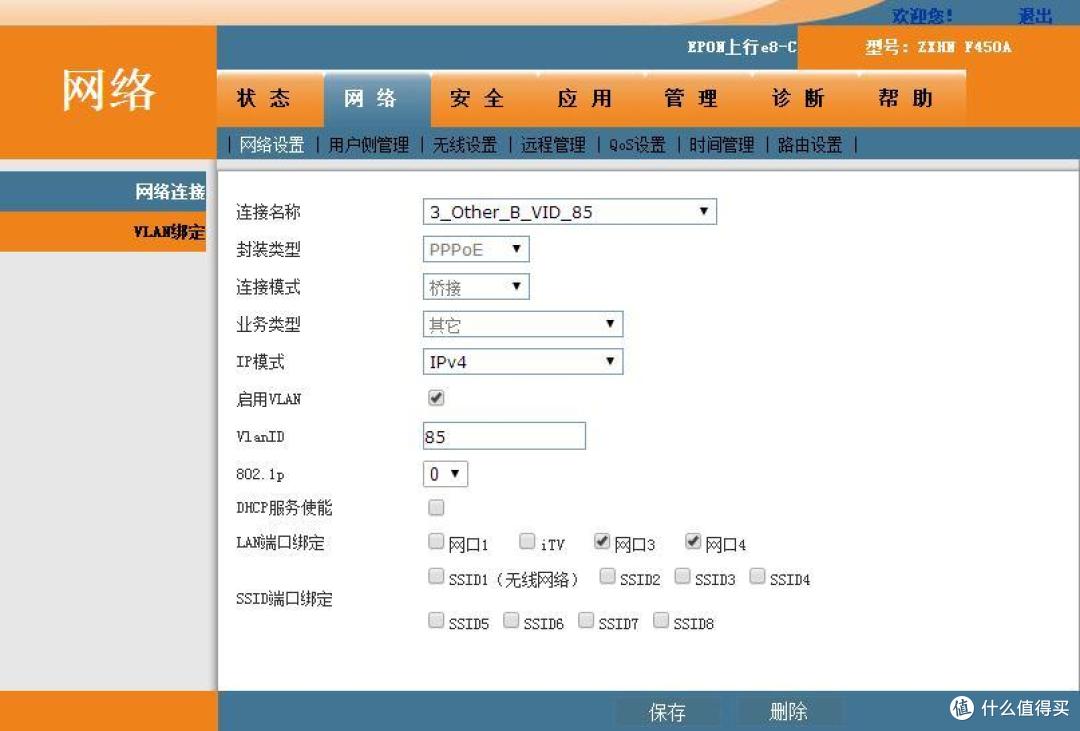
Task: Check the SSID4 checkbox
Action: [x=758, y=576]
